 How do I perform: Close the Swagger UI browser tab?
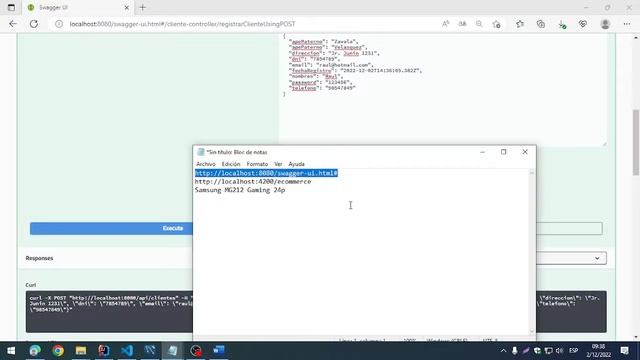point(127,7)
